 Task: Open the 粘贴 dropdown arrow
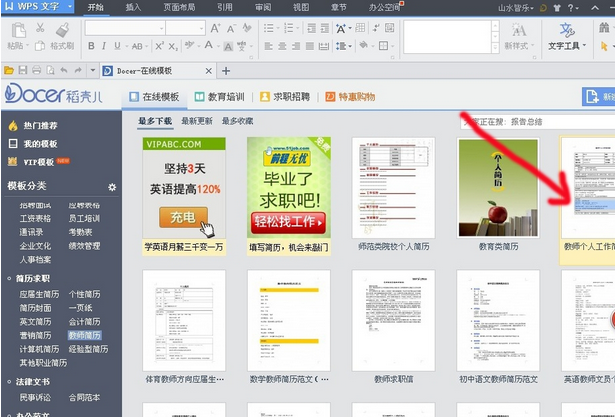[x=28, y=46]
